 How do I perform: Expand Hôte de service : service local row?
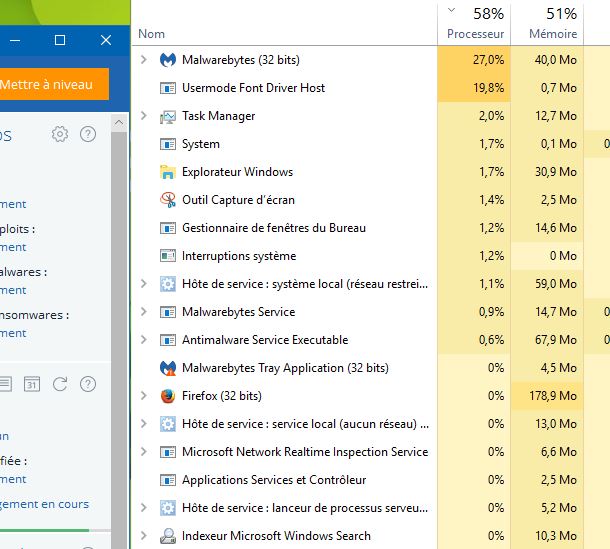click(x=144, y=424)
